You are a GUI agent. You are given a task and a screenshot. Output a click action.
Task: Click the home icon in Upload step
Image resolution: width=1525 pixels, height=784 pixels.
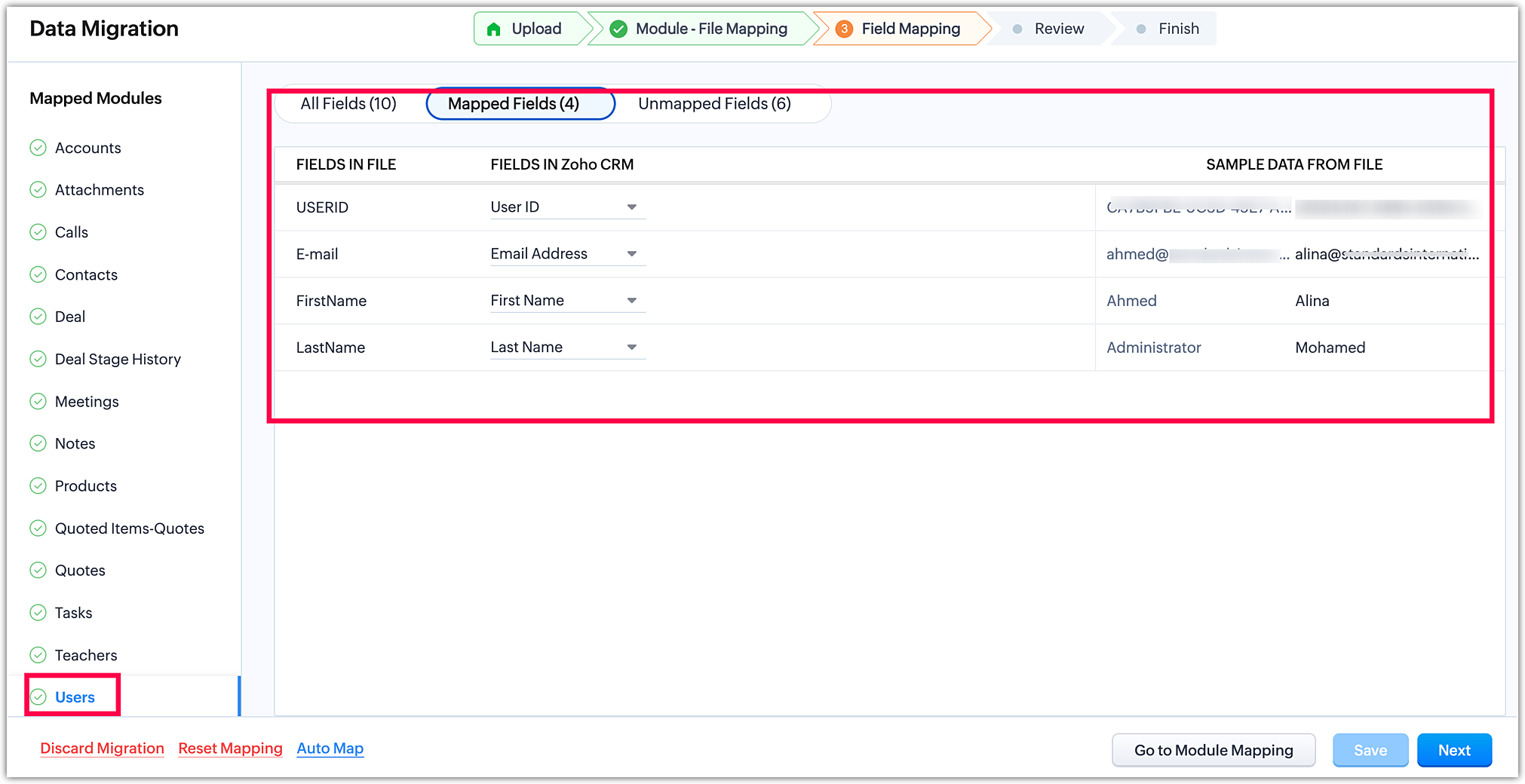click(494, 29)
